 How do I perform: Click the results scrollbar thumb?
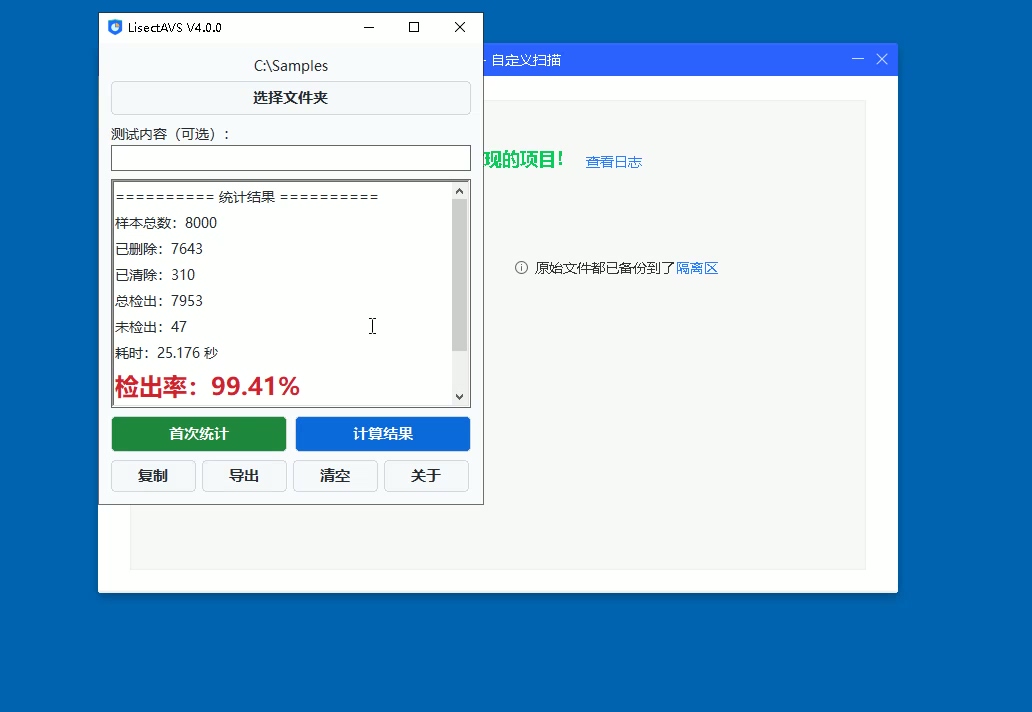[459, 274]
